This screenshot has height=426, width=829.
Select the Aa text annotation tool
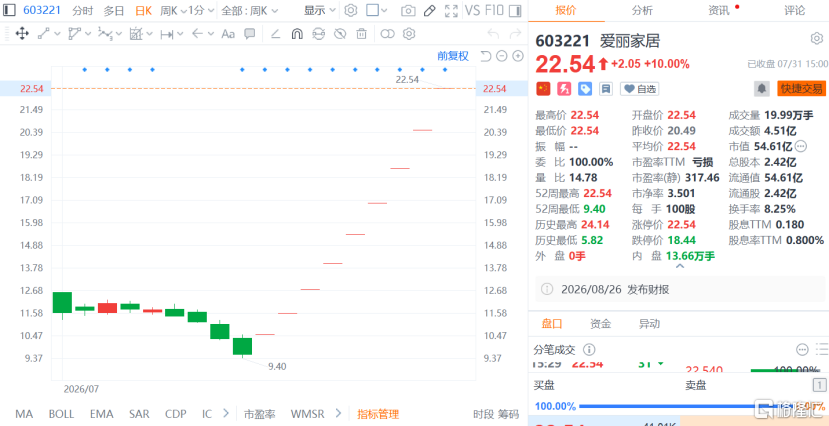(228, 34)
